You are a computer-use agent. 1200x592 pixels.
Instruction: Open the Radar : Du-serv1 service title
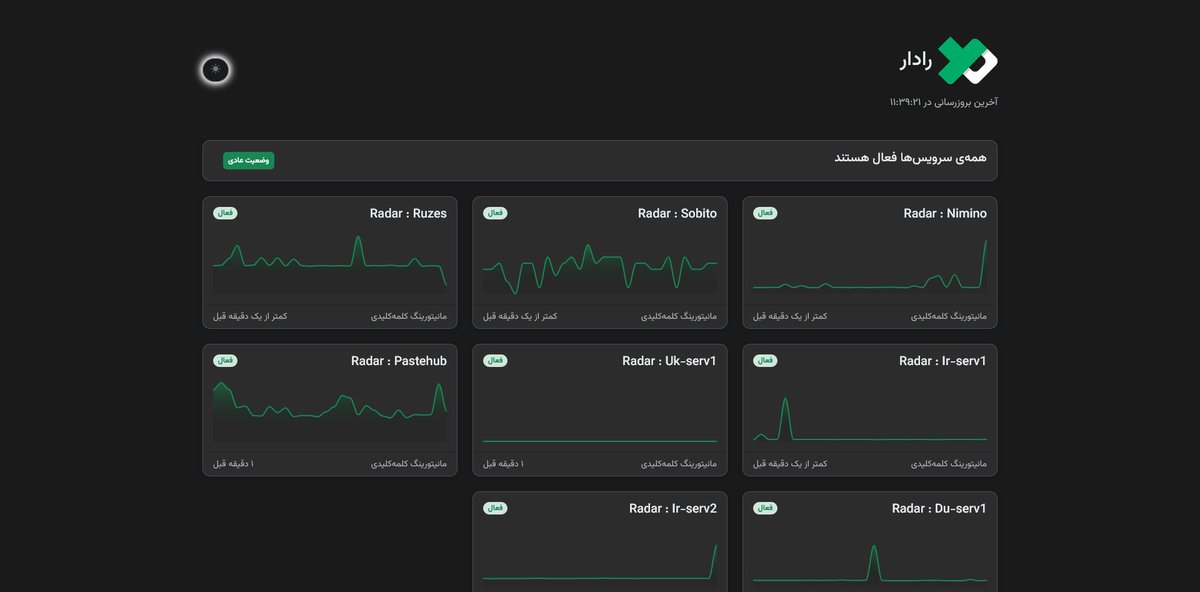point(939,509)
